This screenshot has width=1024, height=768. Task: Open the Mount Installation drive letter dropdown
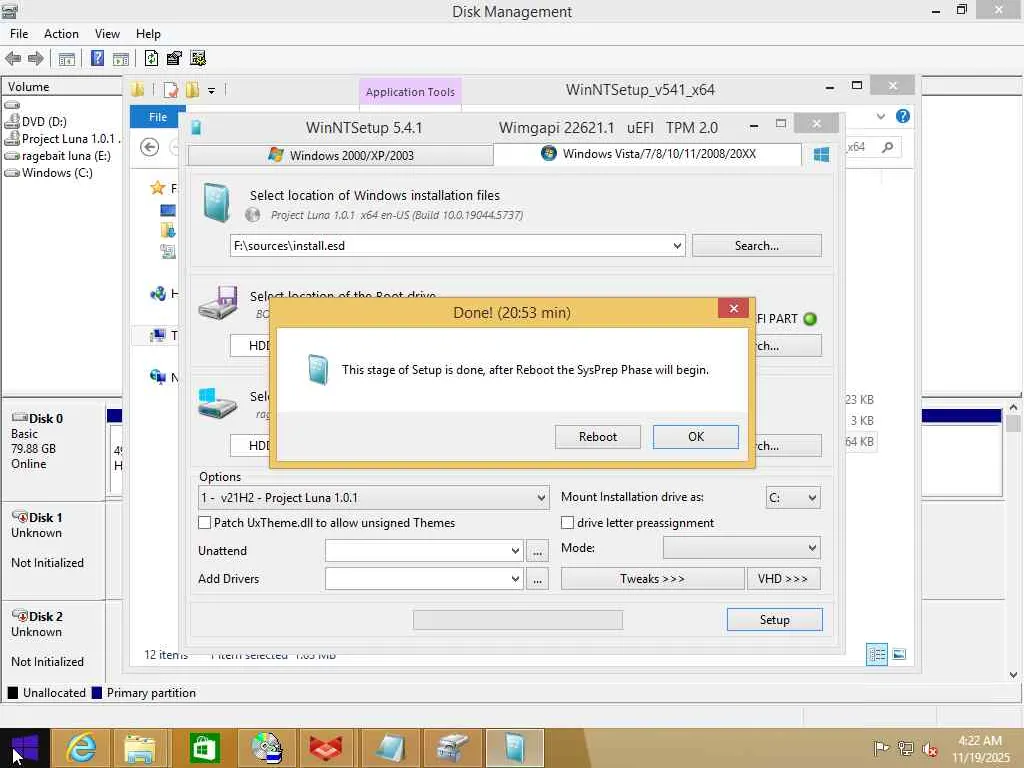(812, 498)
